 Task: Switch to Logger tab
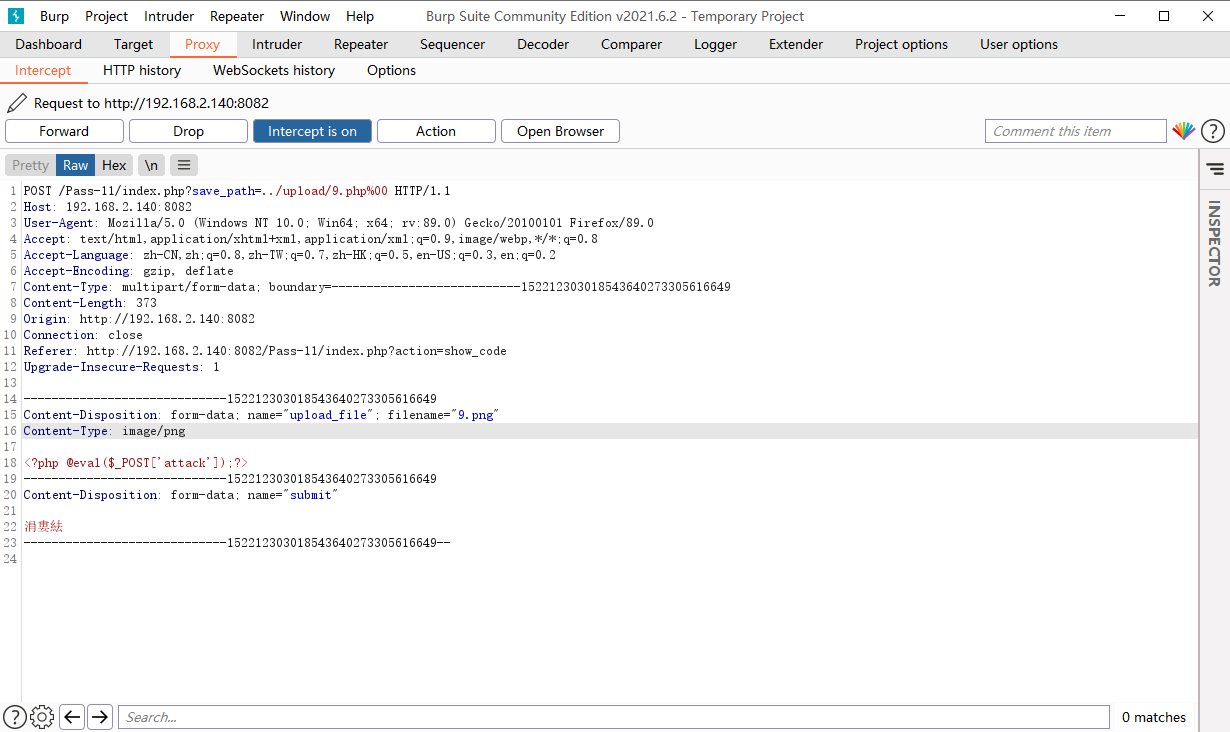click(x=715, y=44)
